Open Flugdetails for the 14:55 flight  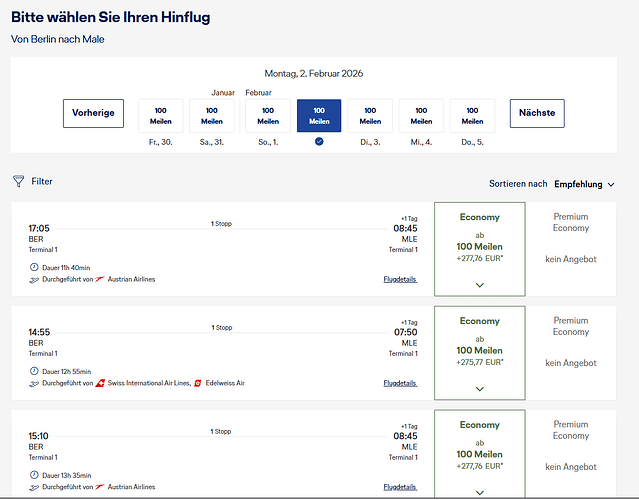[x=400, y=383]
